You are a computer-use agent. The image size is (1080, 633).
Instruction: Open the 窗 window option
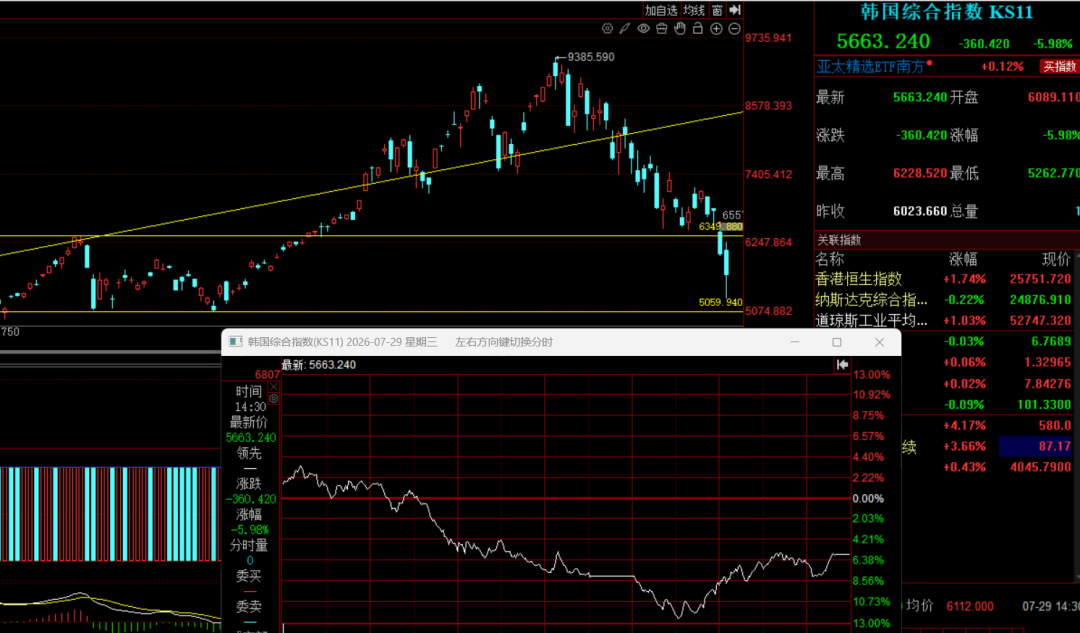coord(717,10)
